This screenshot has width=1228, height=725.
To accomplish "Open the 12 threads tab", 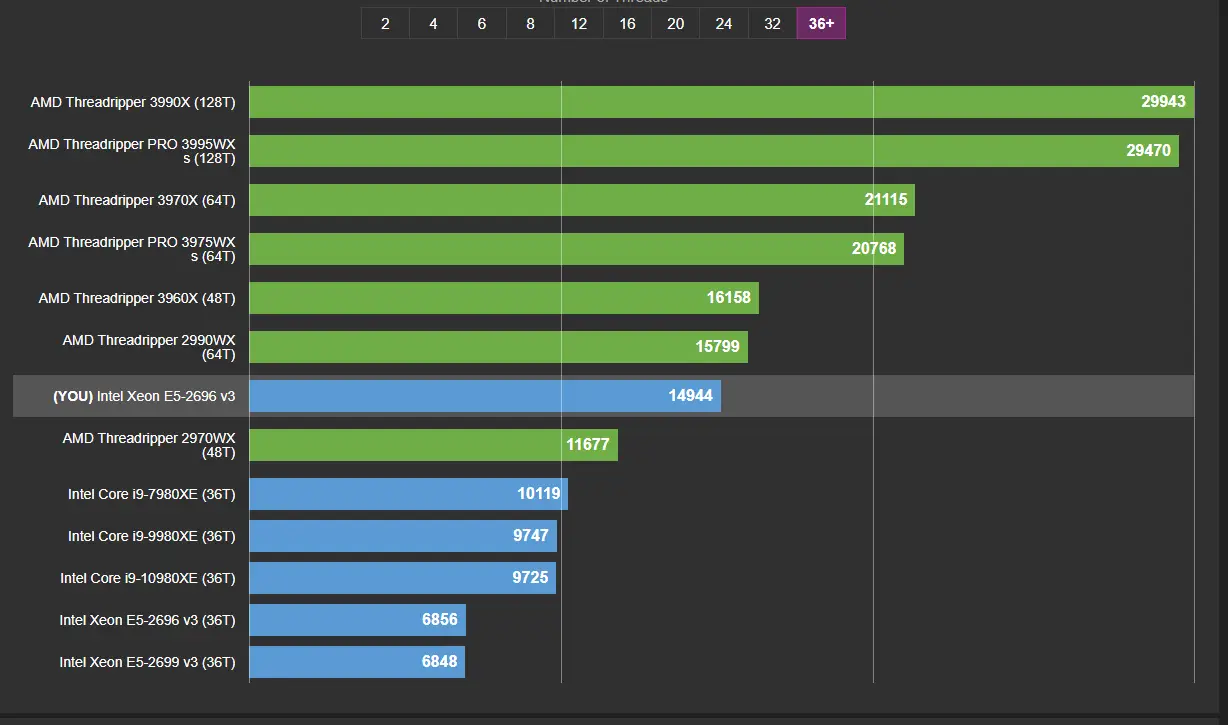I will click(579, 23).
